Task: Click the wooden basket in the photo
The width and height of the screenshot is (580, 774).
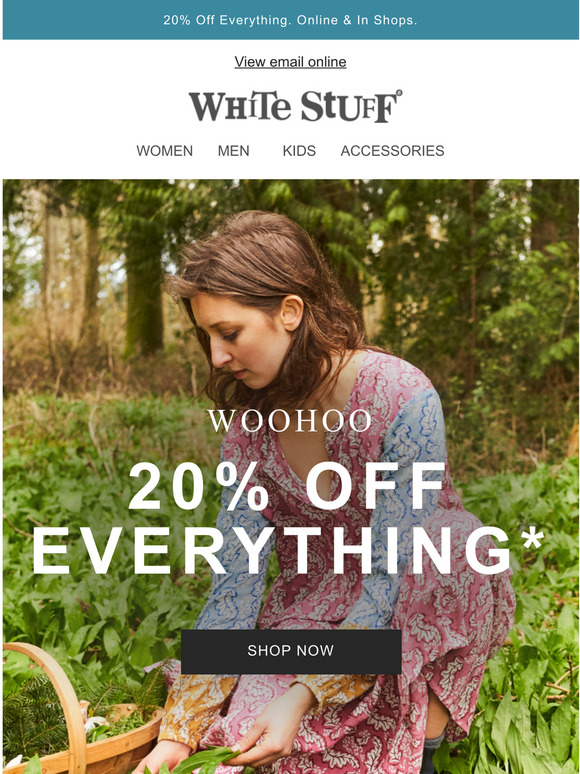Action: point(74,711)
